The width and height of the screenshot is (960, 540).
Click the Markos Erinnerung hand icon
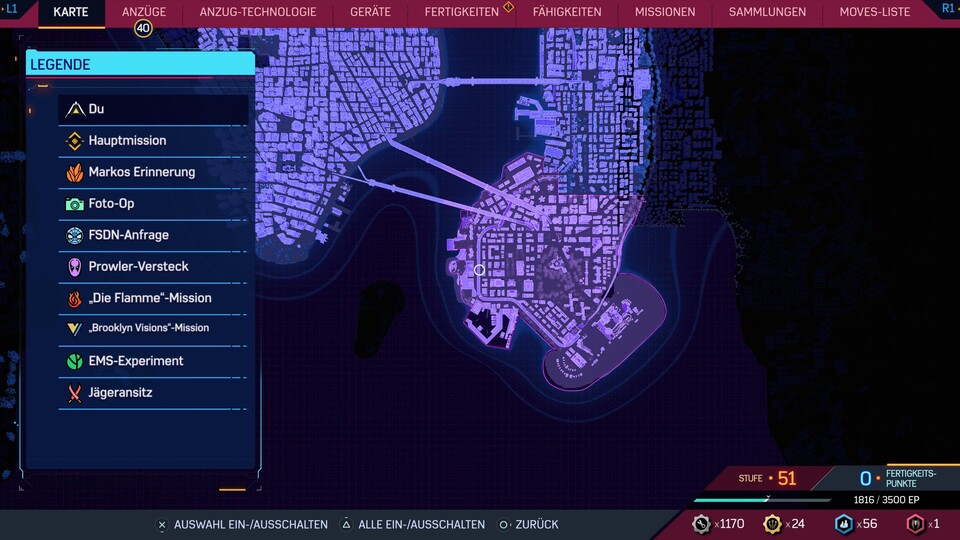coord(75,173)
